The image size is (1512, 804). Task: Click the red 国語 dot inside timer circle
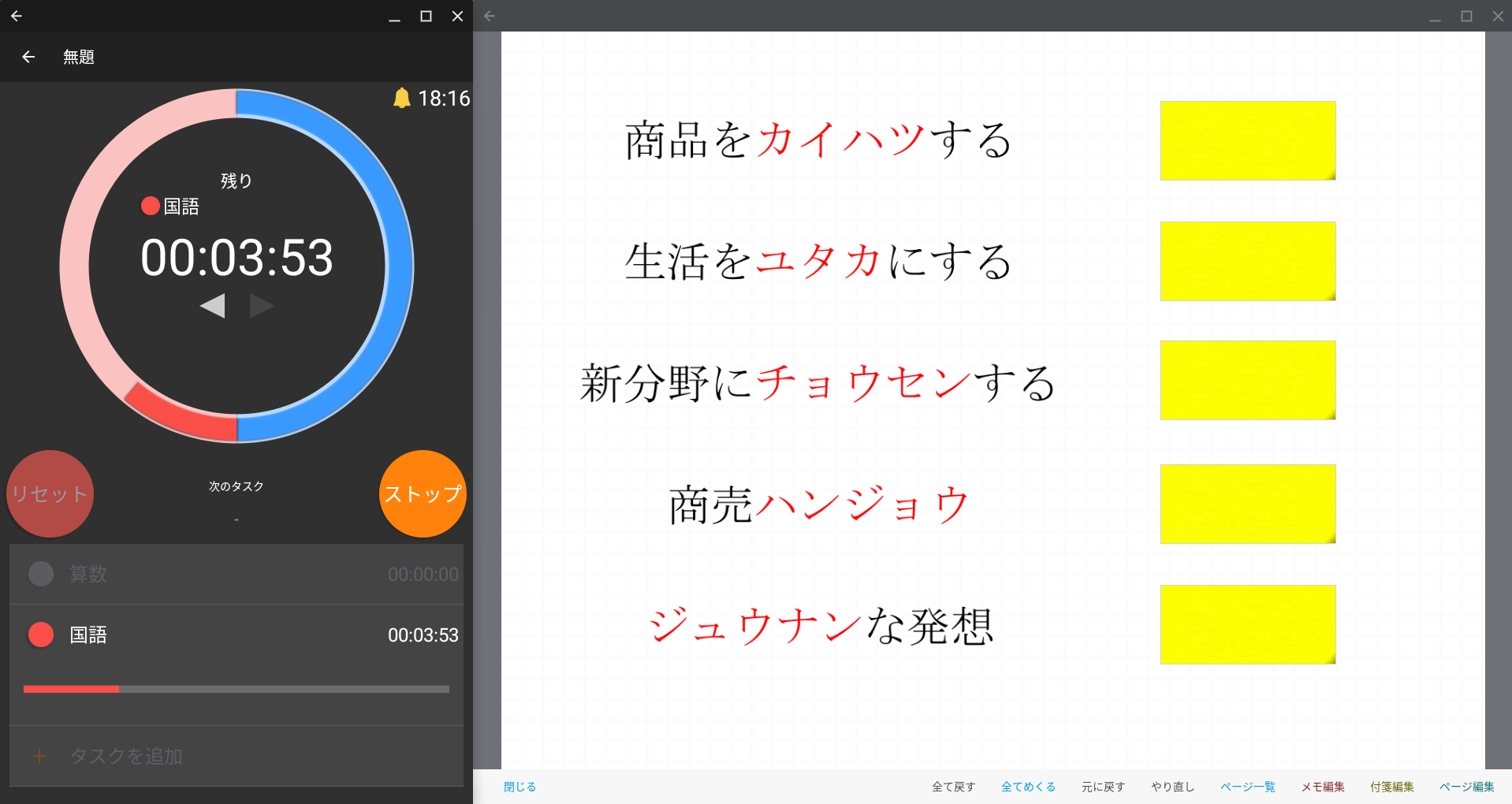[x=150, y=206]
